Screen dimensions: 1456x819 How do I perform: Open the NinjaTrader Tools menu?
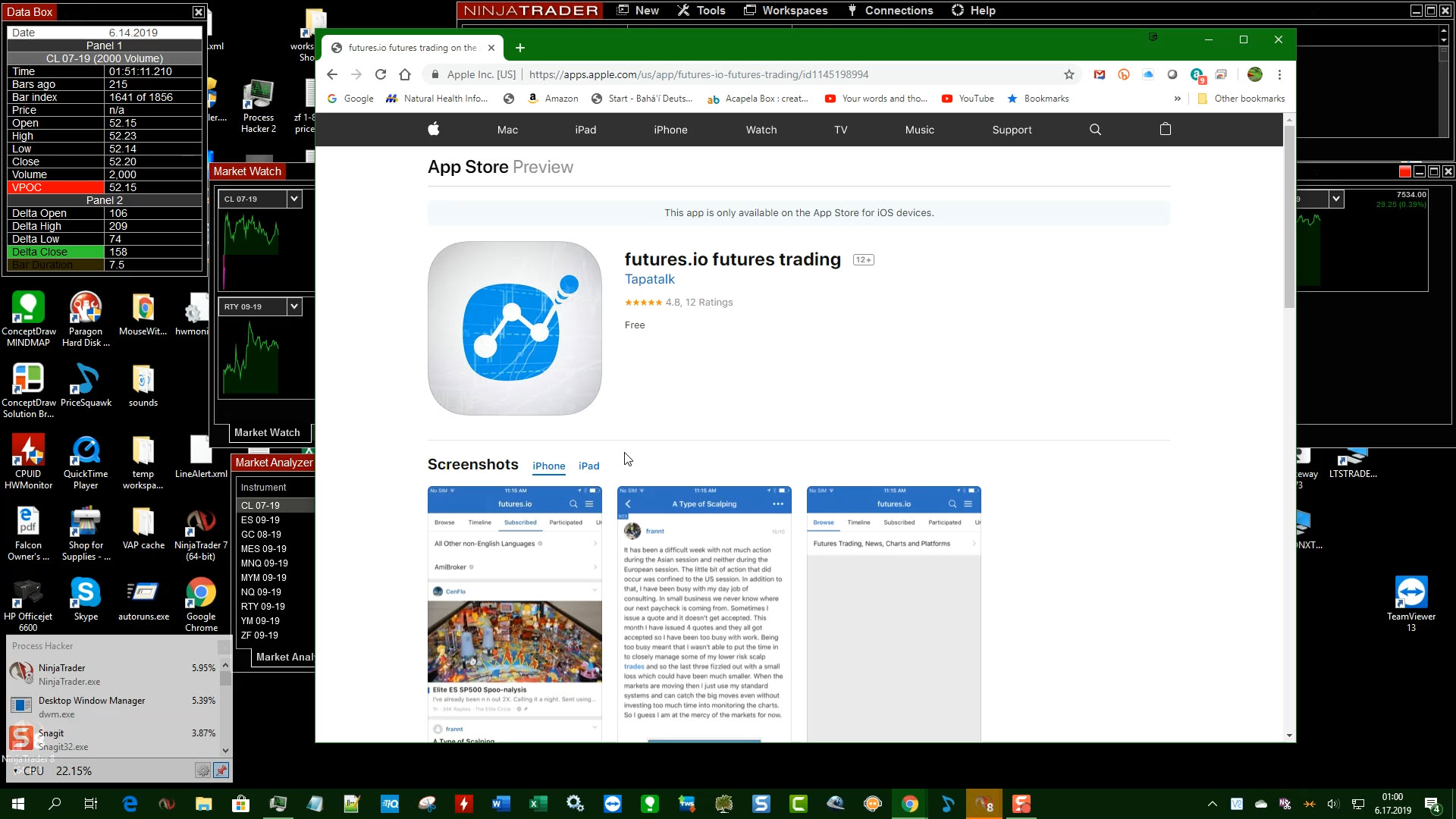coord(701,11)
